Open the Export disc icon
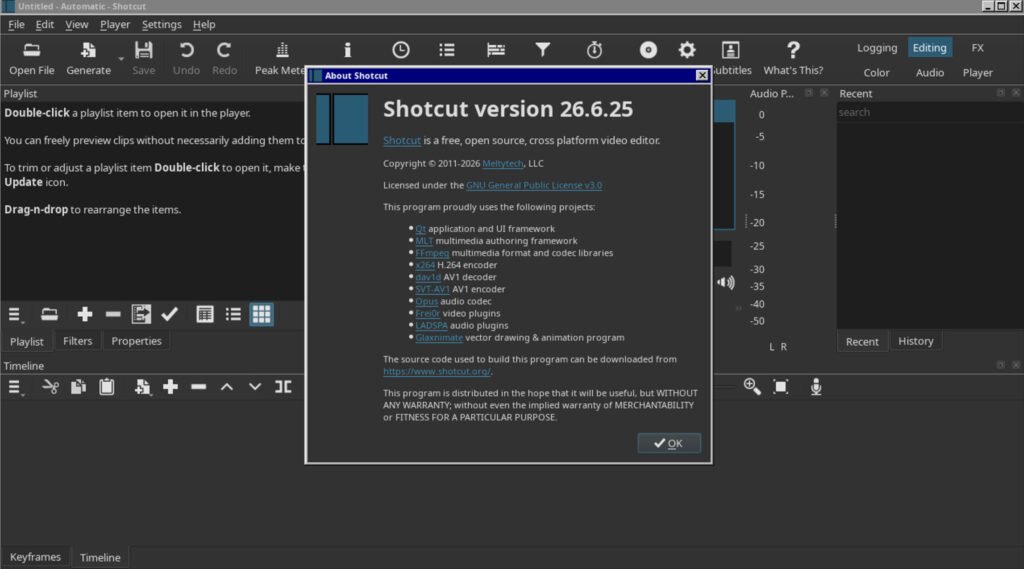This screenshot has width=1024, height=569. 648,50
